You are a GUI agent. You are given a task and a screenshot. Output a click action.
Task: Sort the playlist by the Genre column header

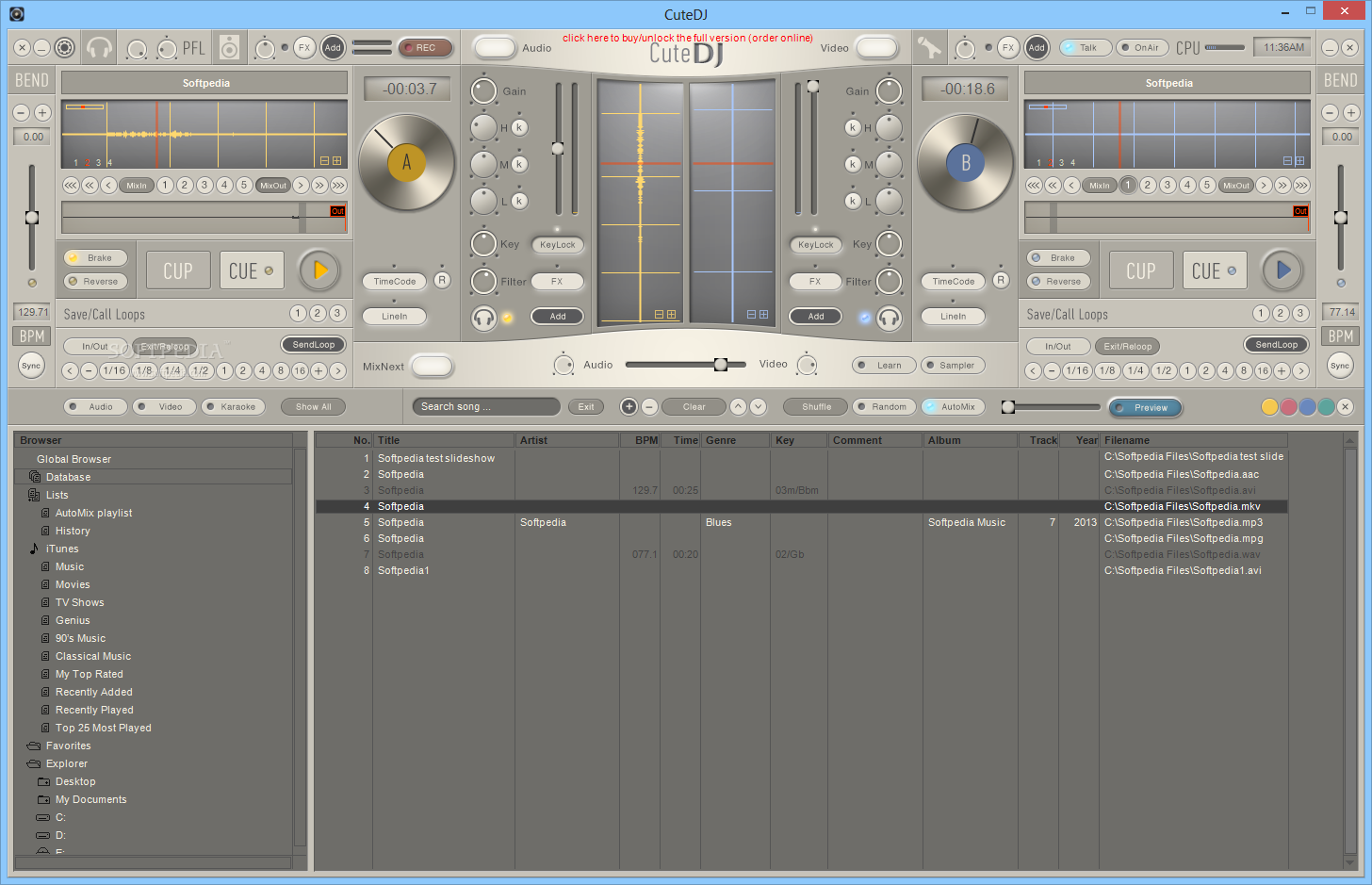(736, 440)
